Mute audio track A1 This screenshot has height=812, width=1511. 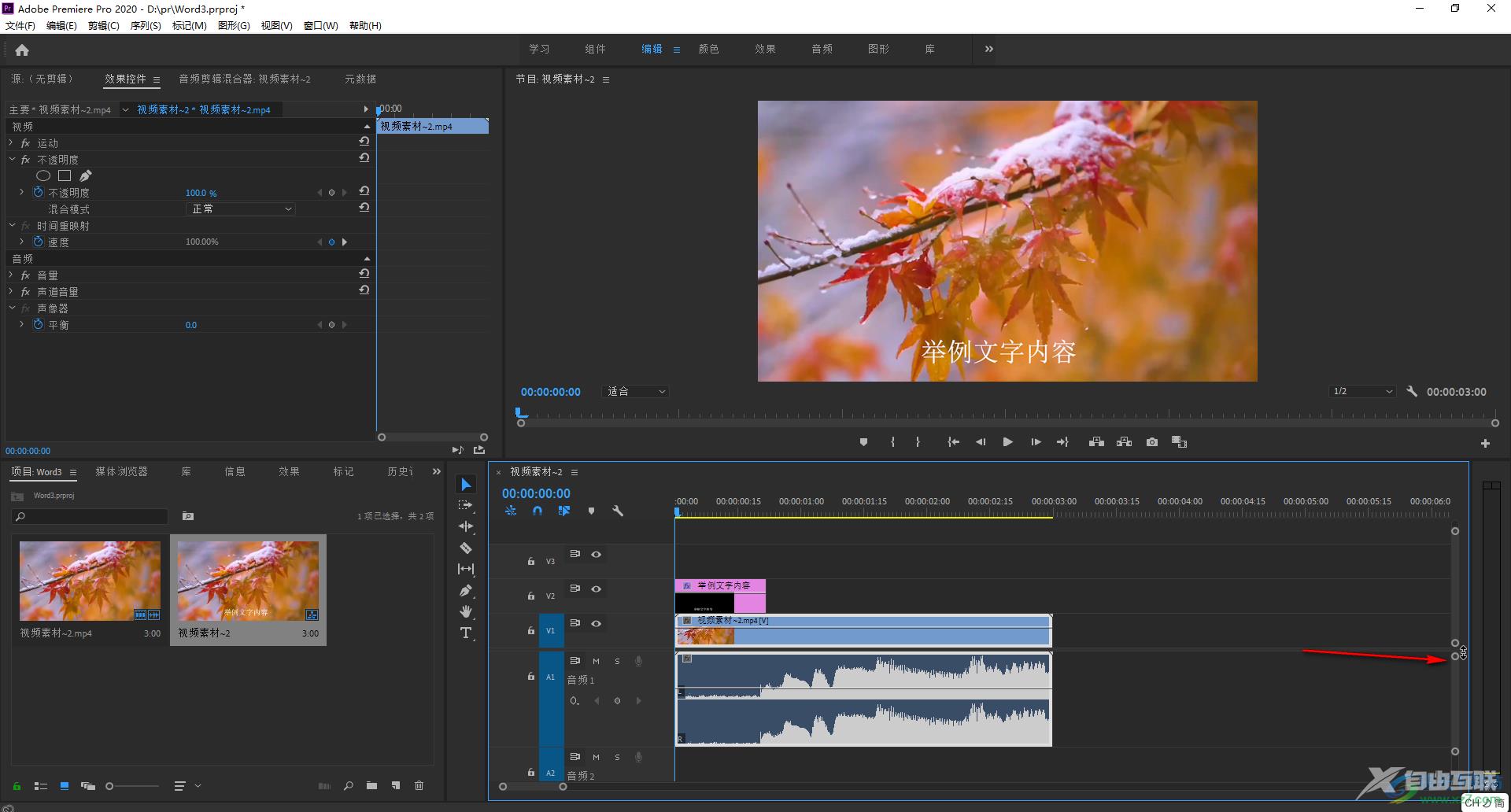596,661
